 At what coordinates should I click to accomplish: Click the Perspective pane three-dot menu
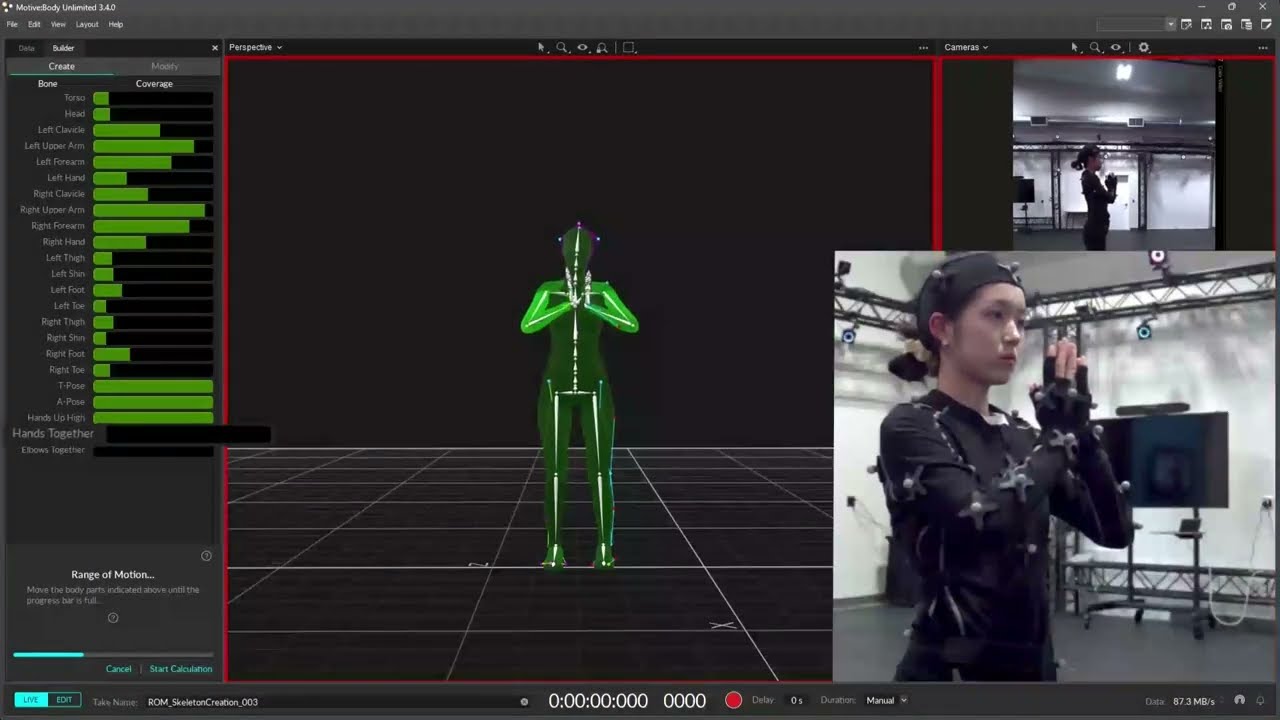coord(923,47)
